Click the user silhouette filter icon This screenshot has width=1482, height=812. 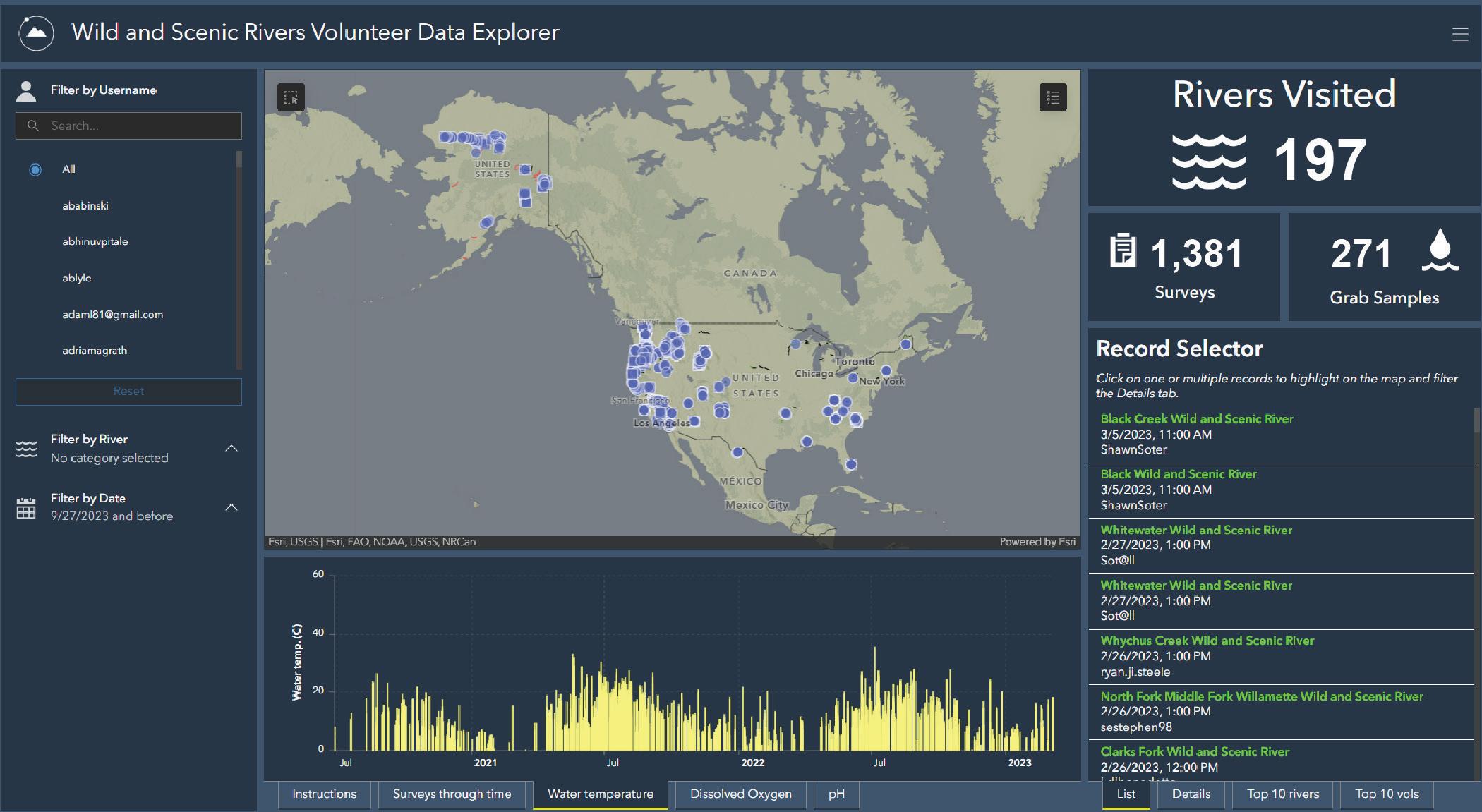26,91
